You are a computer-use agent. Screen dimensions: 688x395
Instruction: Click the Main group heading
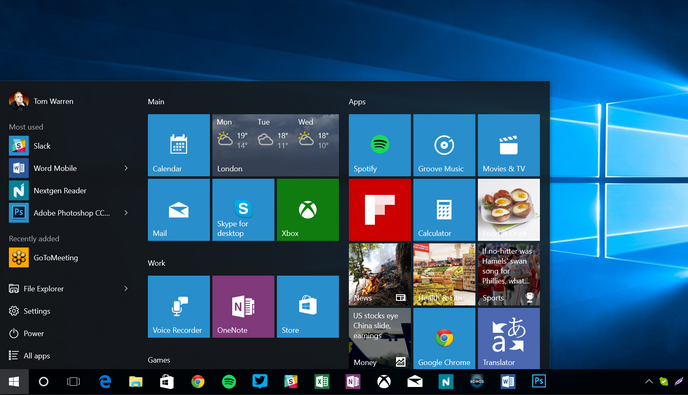click(156, 102)
